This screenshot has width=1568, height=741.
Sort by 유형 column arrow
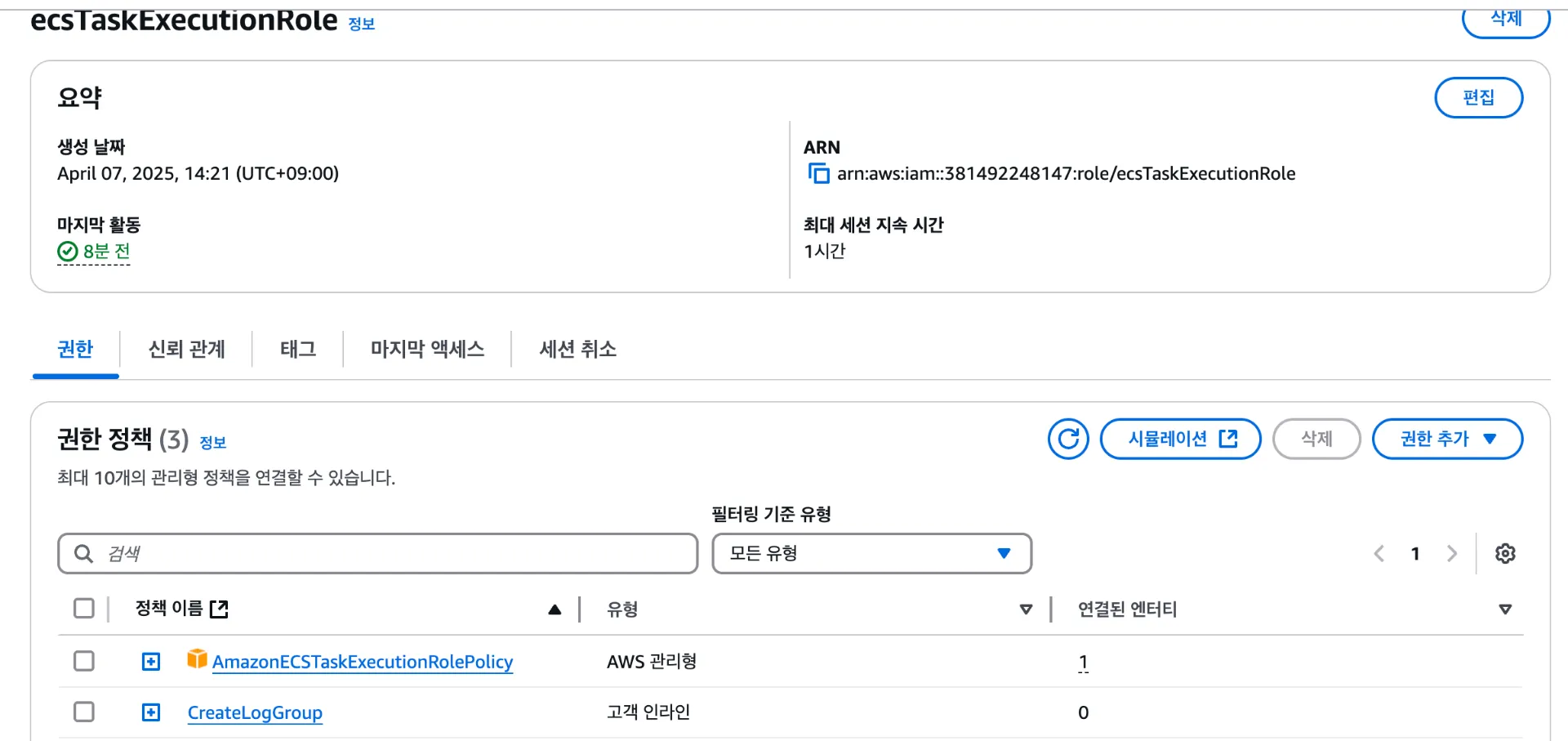click(x=1027, y=609)
